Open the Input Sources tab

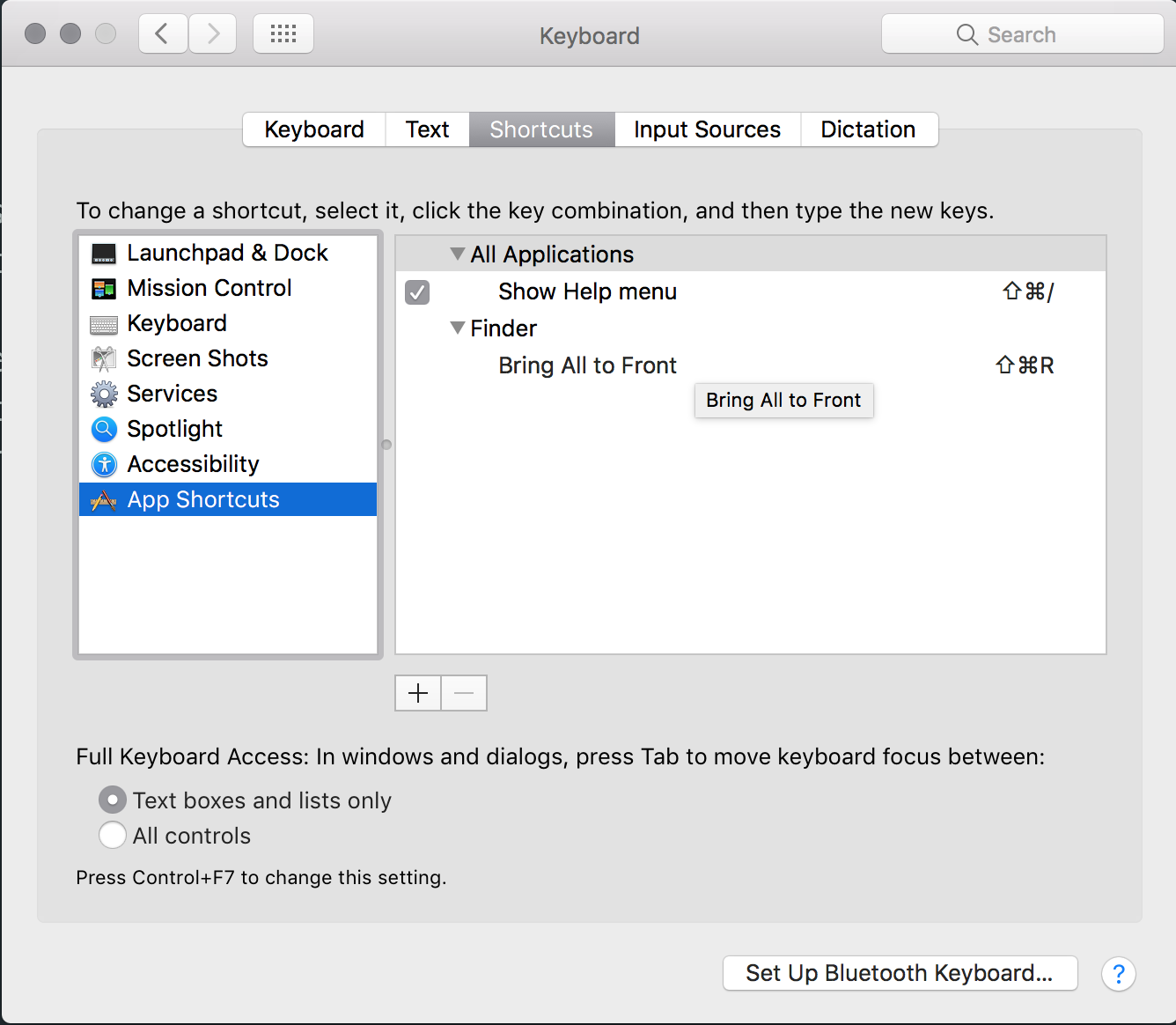click(x=708, y=129)
